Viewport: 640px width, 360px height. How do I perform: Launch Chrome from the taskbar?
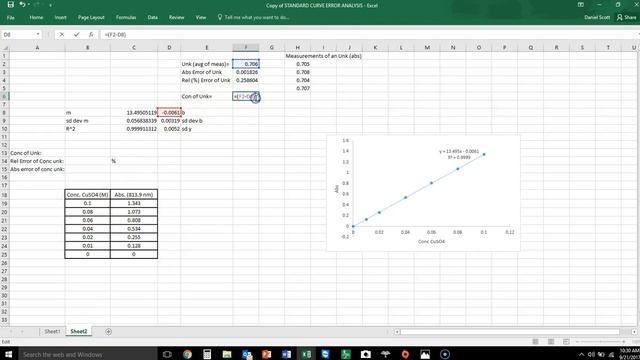point(187,354)
